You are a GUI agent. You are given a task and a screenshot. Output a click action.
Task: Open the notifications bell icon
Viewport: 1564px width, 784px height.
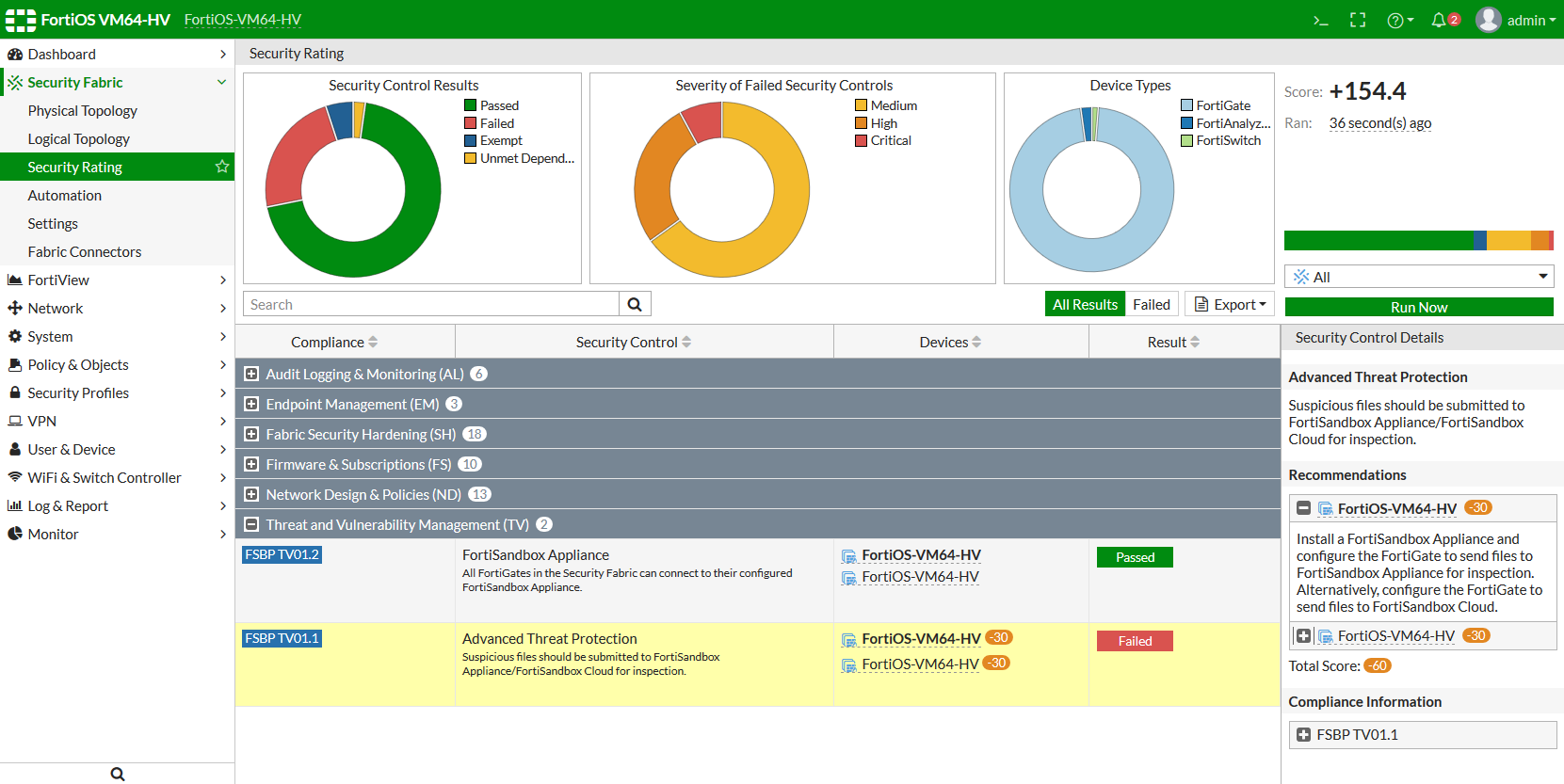click(1439, 20)
